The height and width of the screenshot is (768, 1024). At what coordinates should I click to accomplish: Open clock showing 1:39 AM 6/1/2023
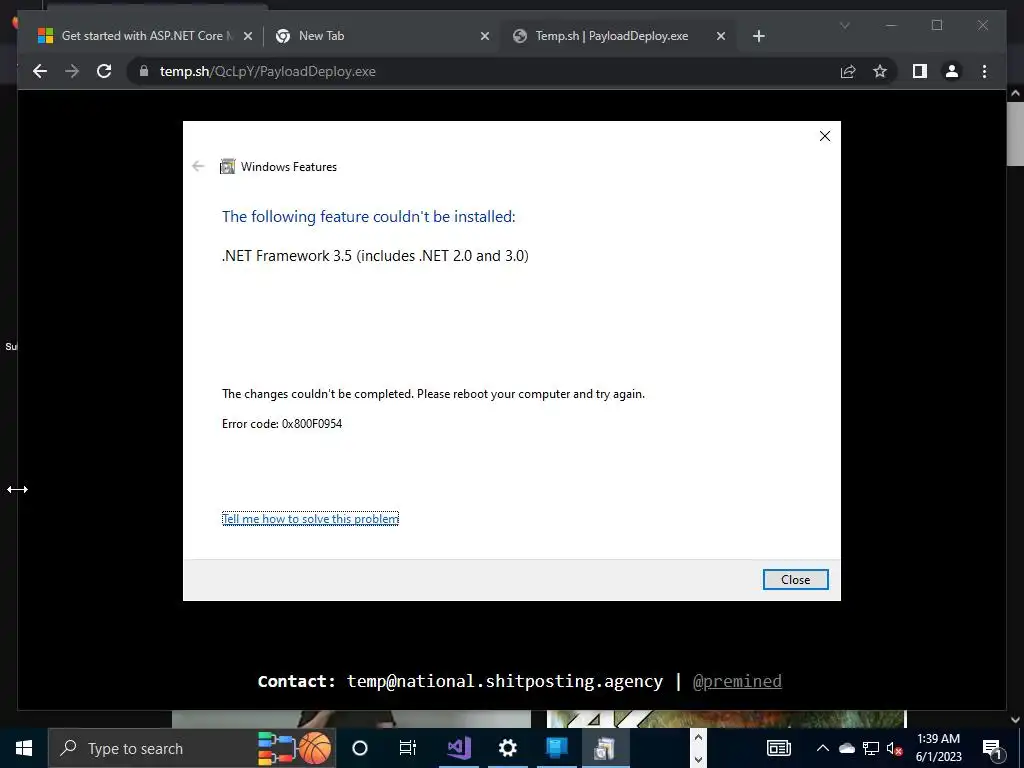tap(938, 748)
